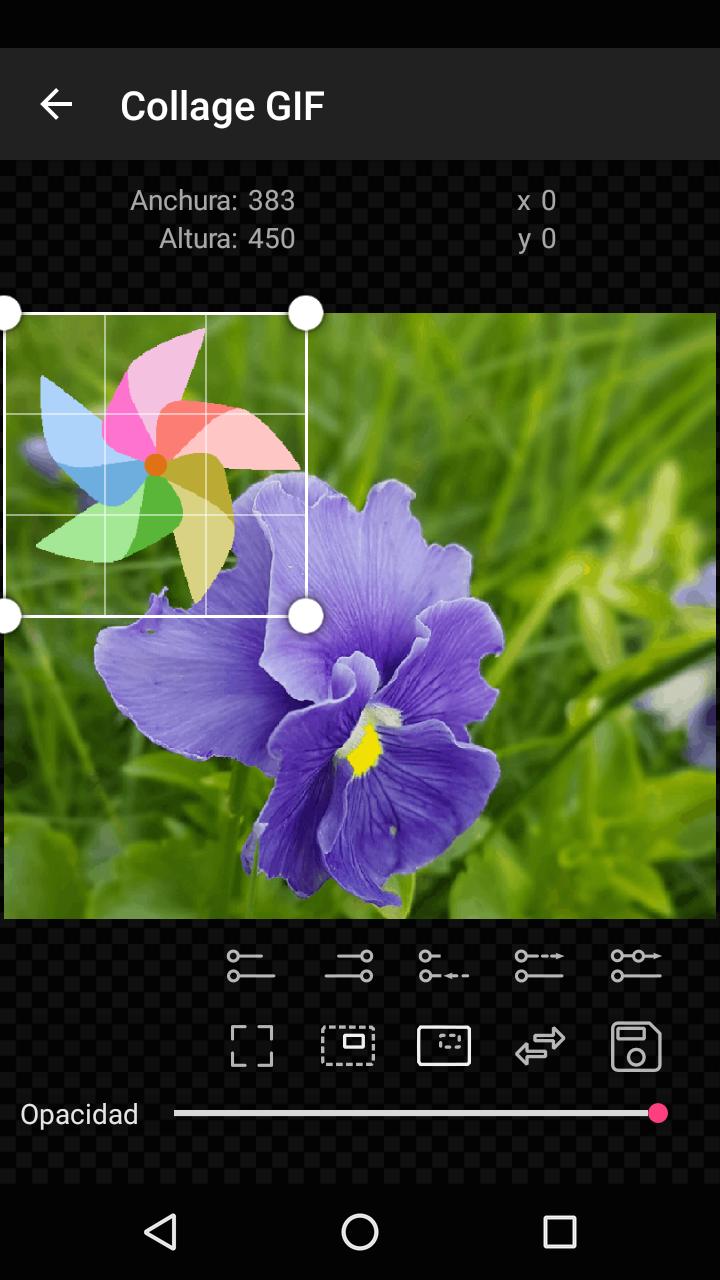Image resolution: width=720 pixels, height=1280 pixels.
Task: Tap the swap arrows icon
Action: pyautogui.click(x=540, y=1046)
